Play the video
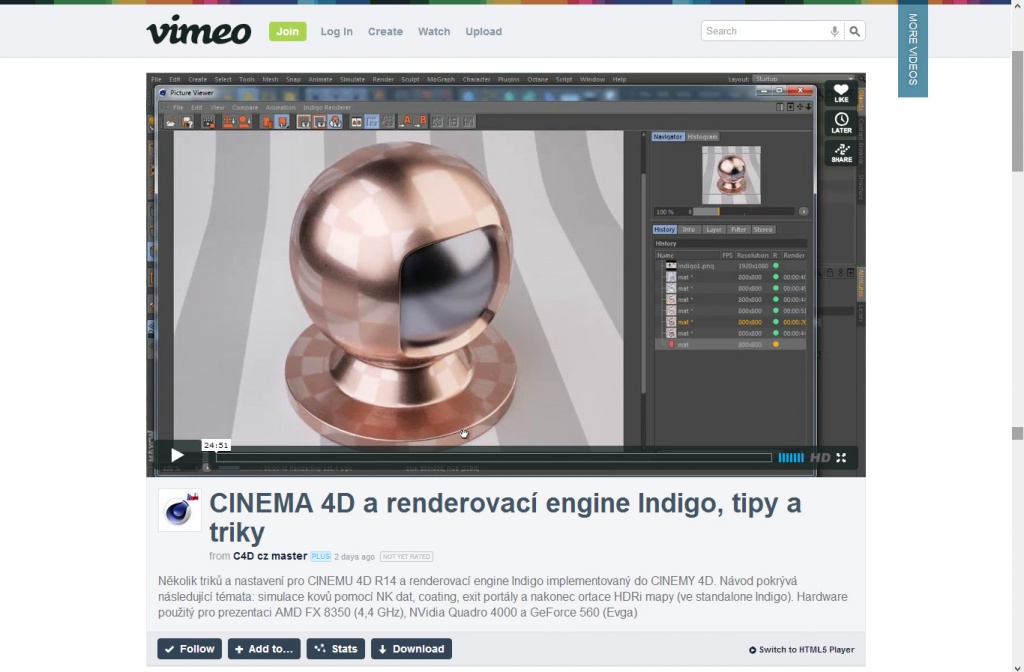1024x672 pixels. (177, 455)
